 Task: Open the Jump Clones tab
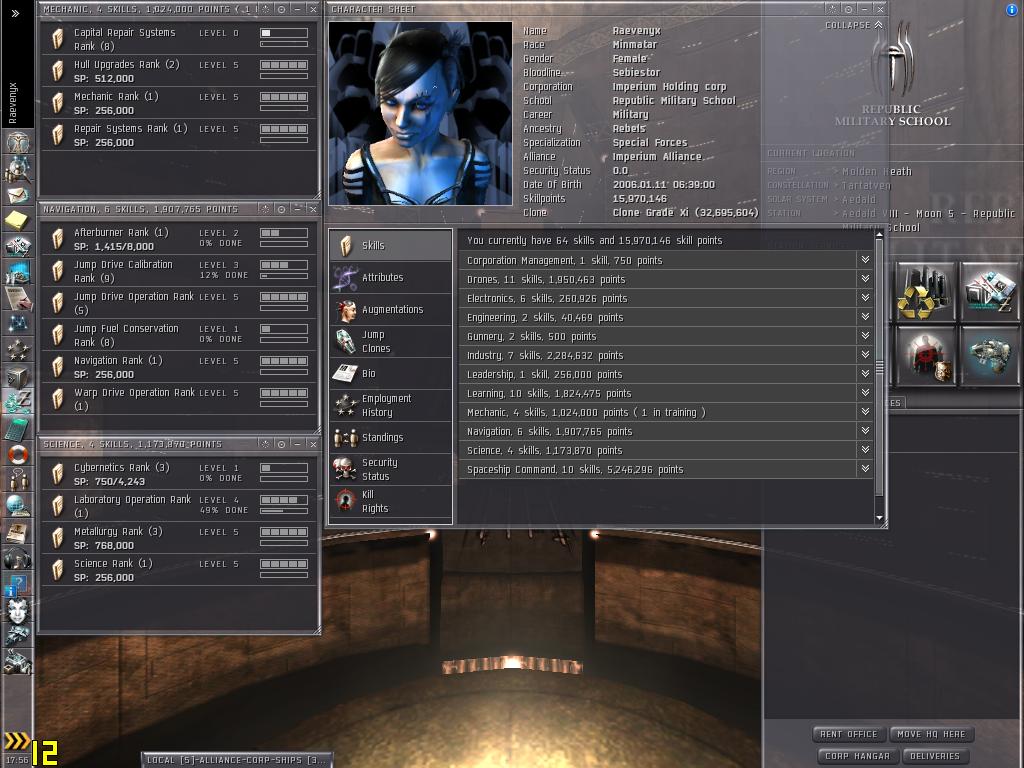(390, 342)
